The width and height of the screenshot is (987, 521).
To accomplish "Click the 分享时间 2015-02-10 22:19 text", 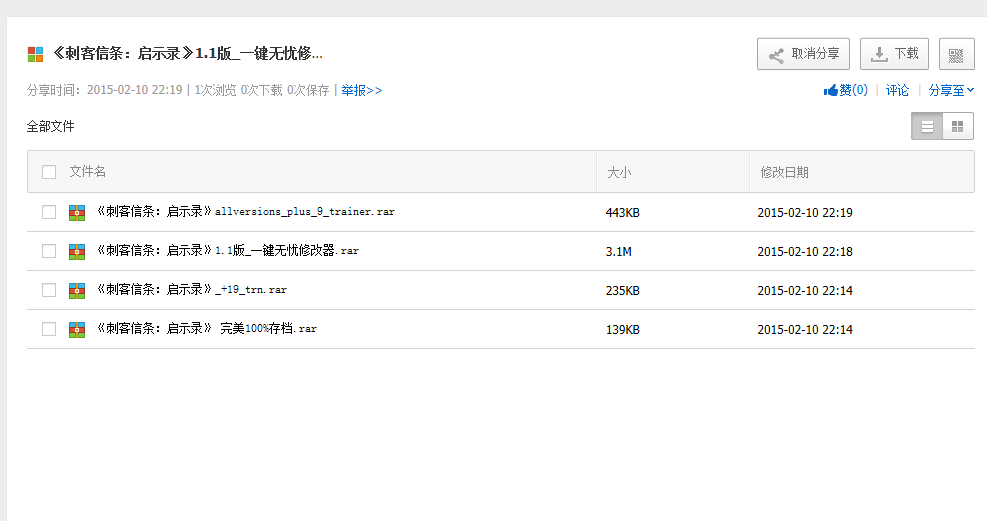I will click(x=104, y=90).
